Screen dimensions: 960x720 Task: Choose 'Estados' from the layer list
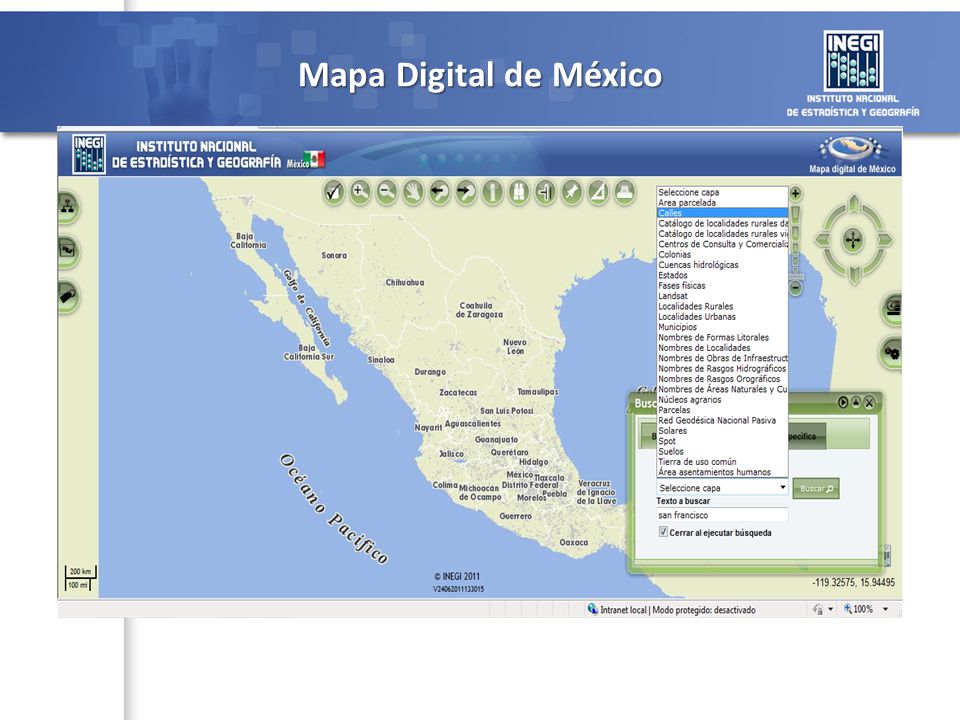[x=722, y=276]
